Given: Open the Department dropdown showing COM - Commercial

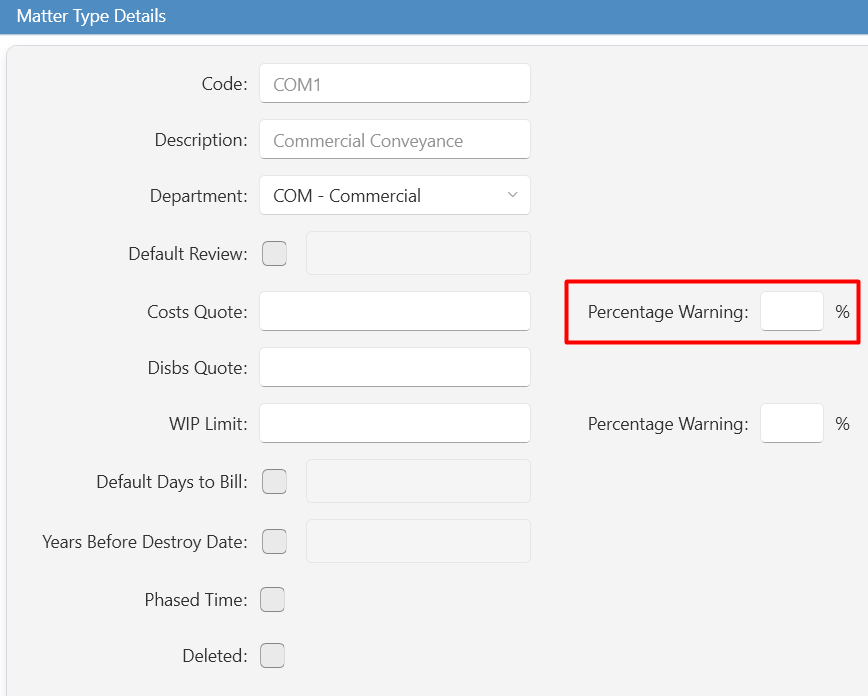Looking at the screenshot, I should click(x=395, y=195).
